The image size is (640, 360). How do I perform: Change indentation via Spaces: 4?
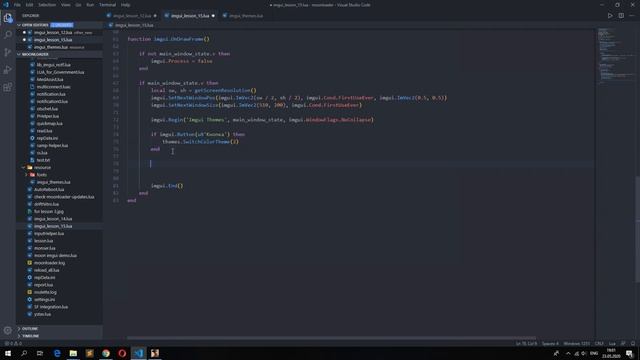(550, 344)
